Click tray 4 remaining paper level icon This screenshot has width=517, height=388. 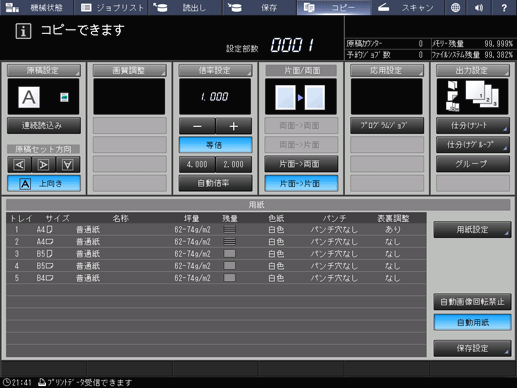click(x=229, y=266)
